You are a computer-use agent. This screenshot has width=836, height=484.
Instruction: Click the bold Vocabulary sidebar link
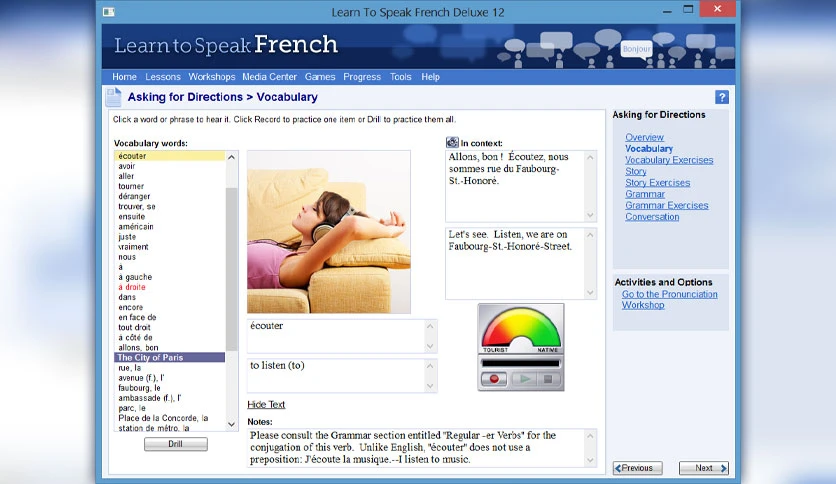click(x=649, y=149)
